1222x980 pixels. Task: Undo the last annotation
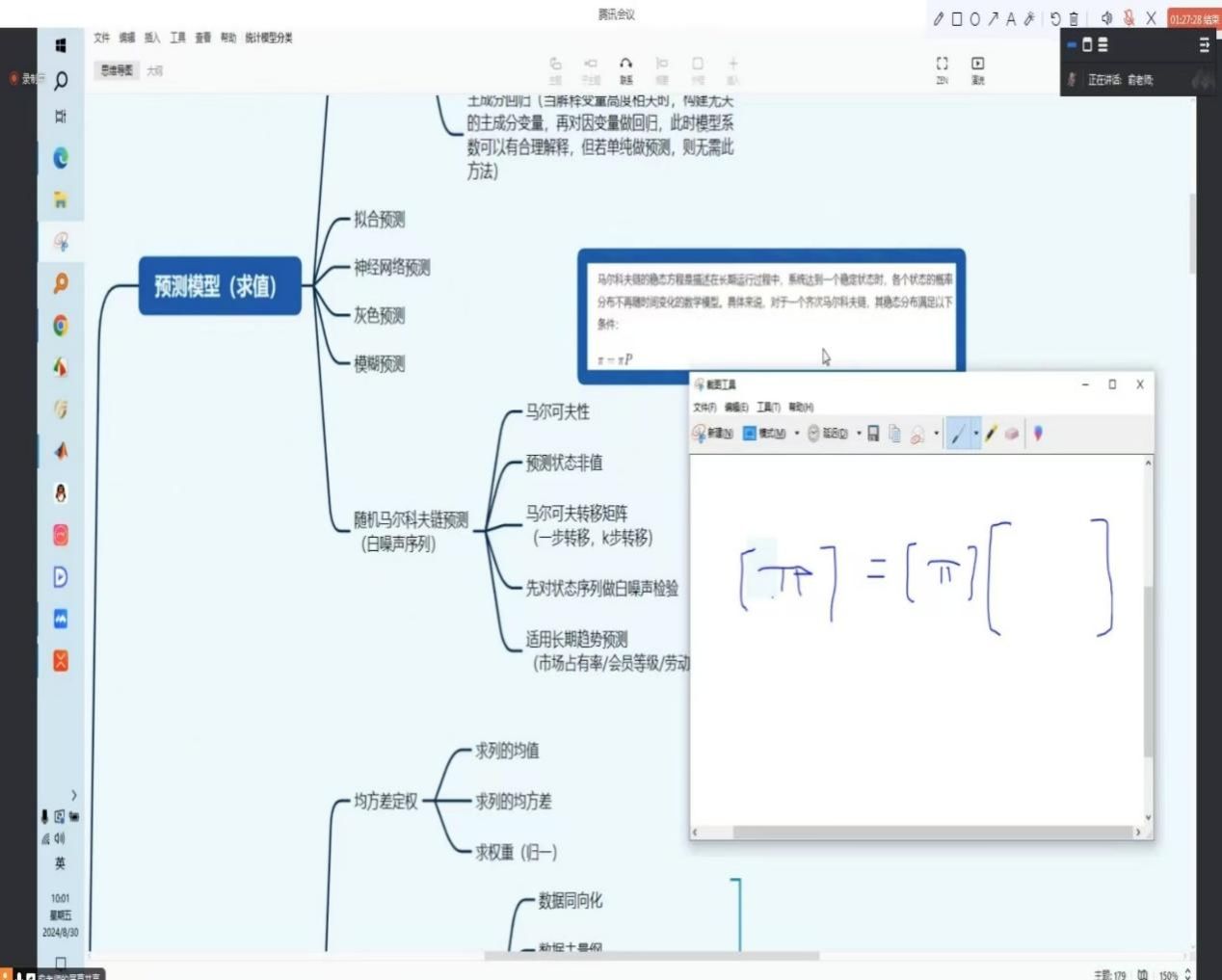(1055, 18)
